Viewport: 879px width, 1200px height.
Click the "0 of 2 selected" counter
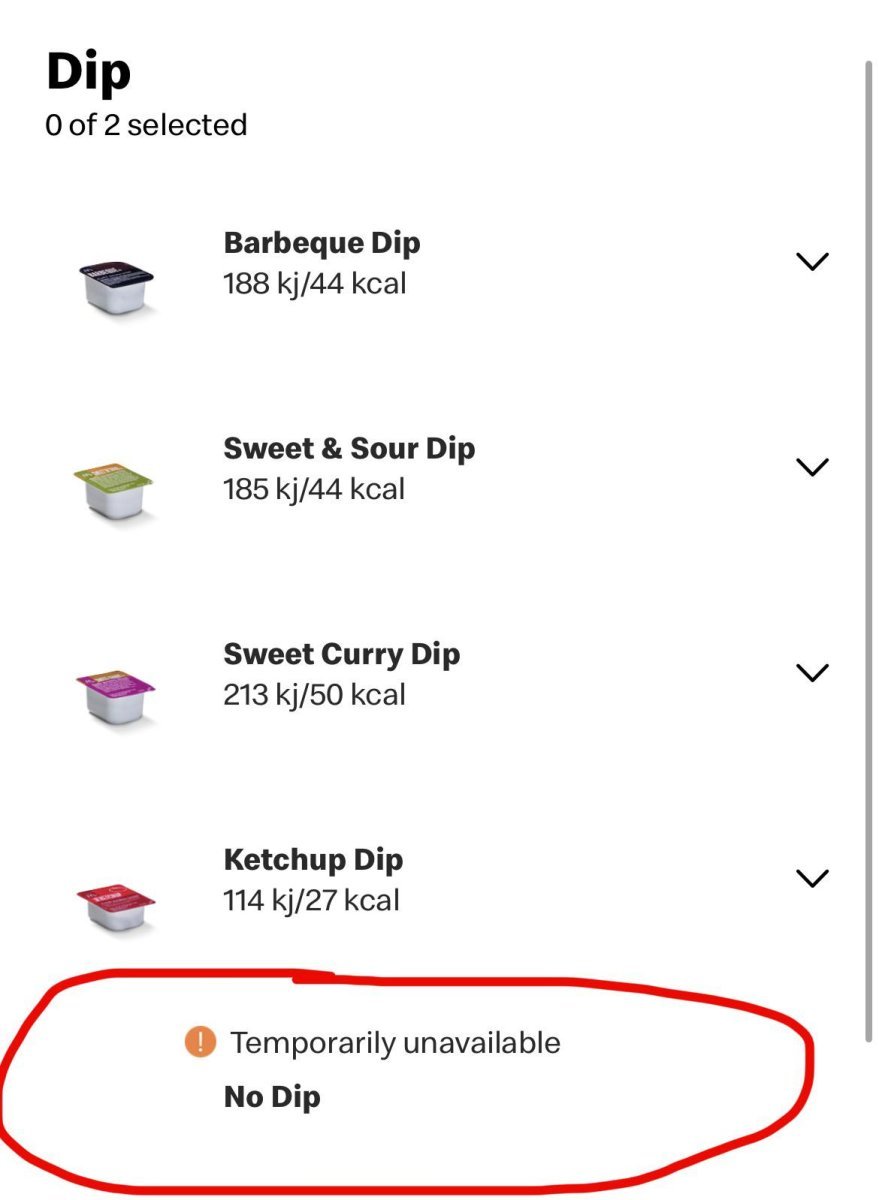click(146, 125)
